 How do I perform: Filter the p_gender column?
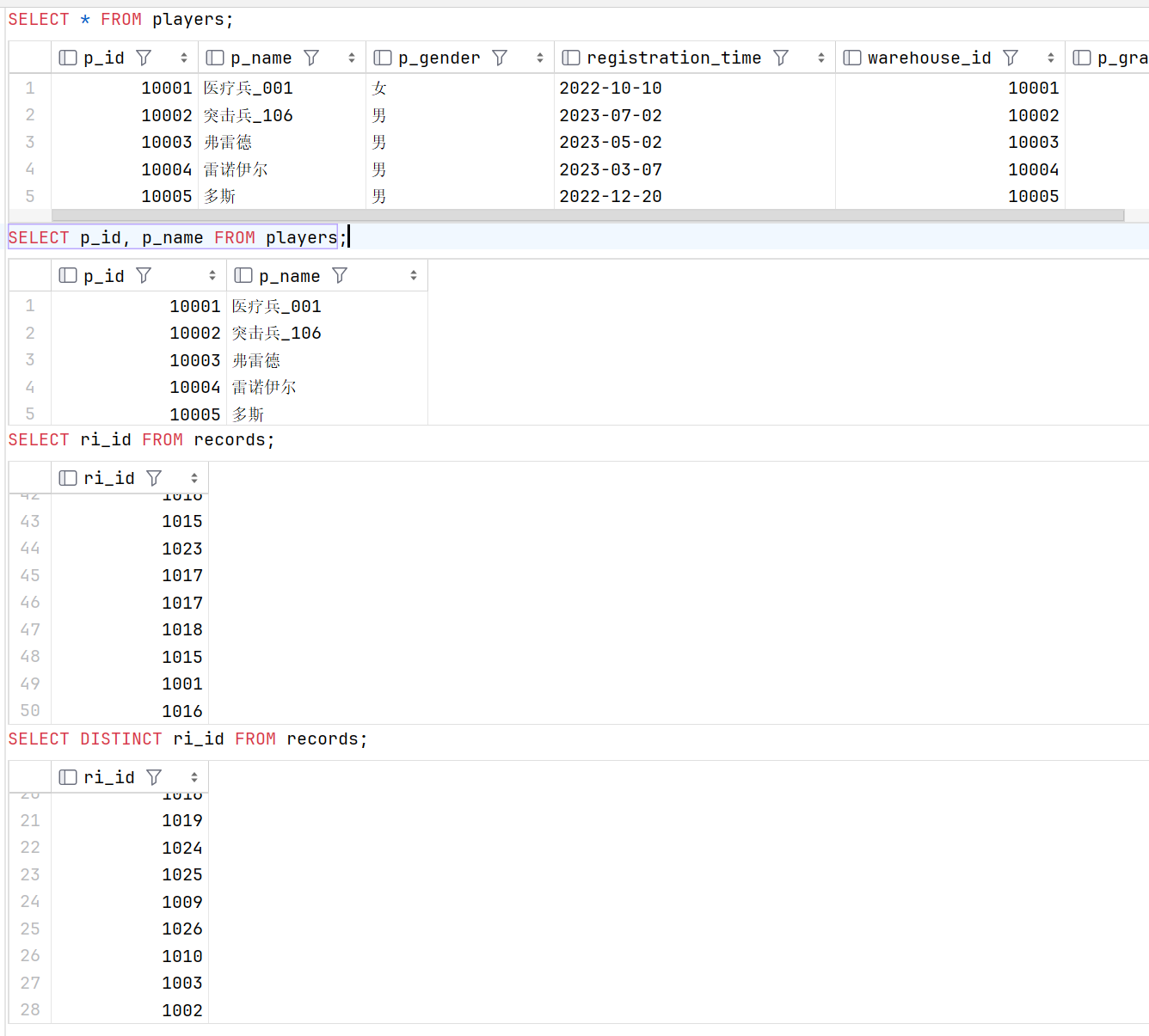click(500, 58)
